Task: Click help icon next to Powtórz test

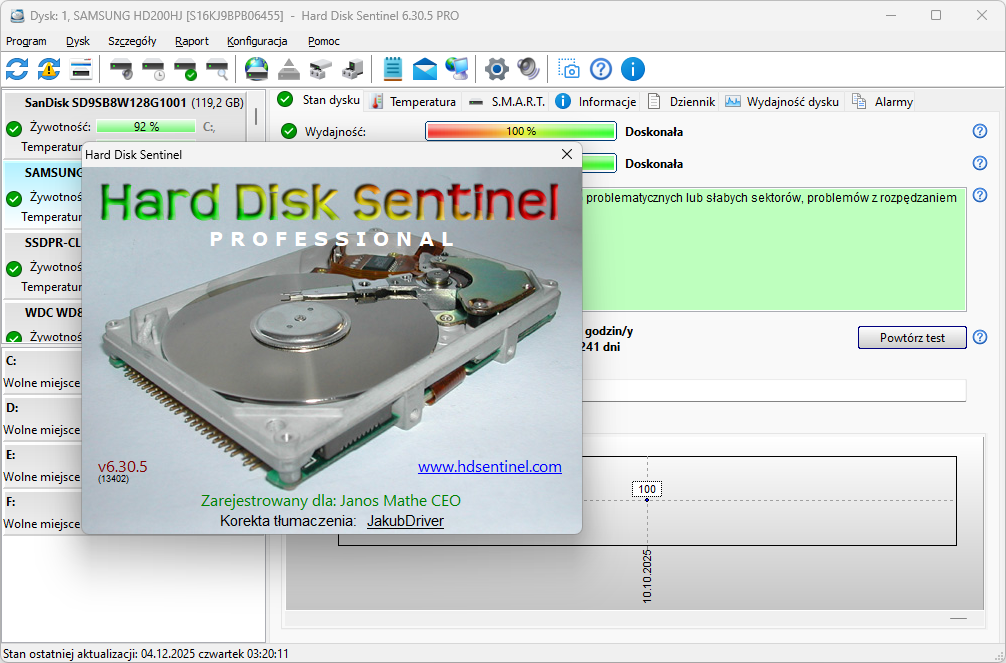Action: point(980,337)
